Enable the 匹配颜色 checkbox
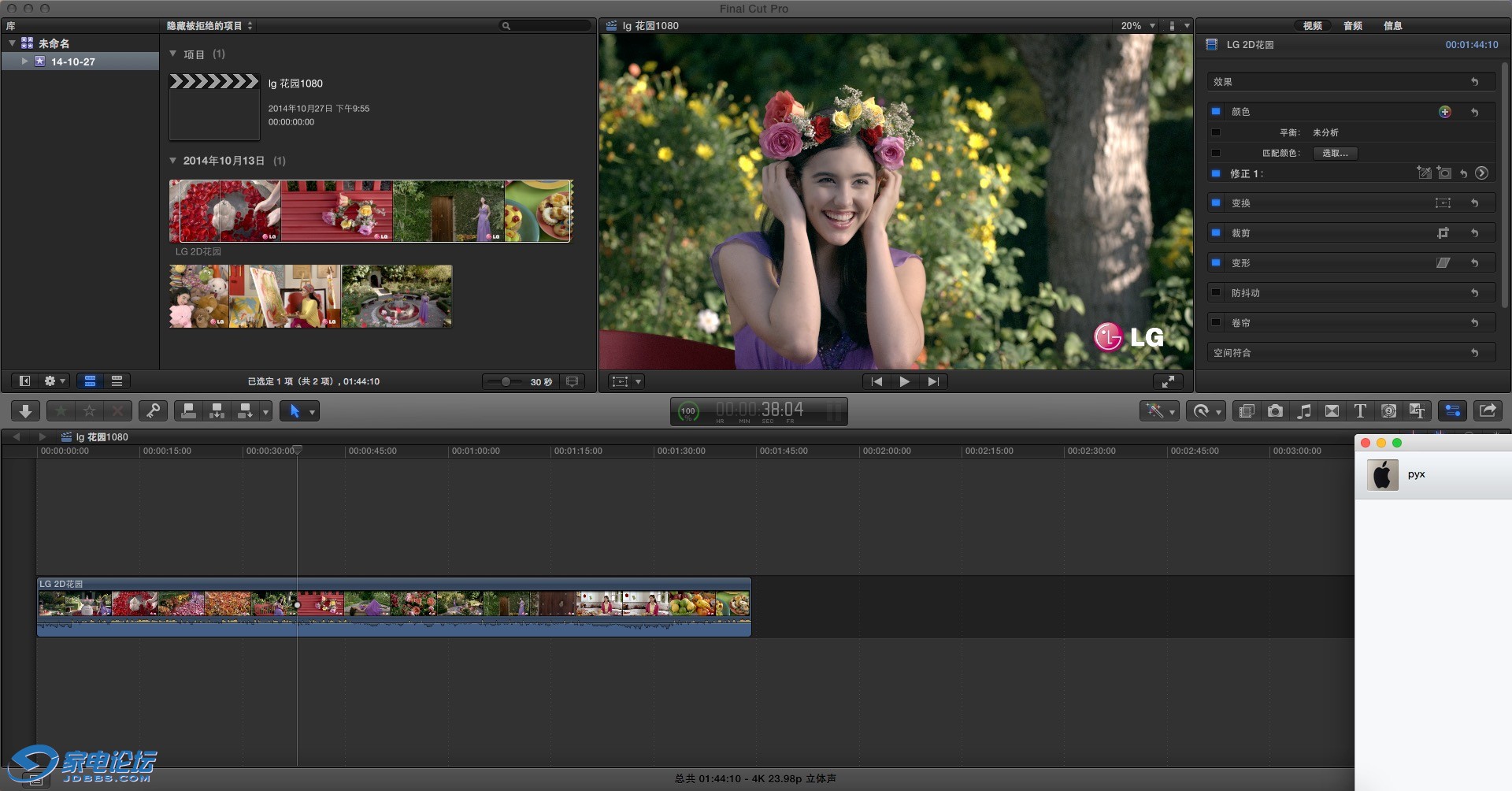 (x=1216, y=153)
